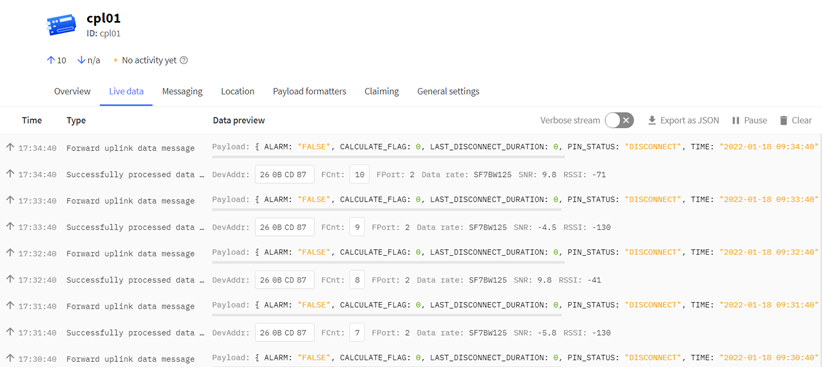Click the FCnt value 9 box

tap(357, 227)
